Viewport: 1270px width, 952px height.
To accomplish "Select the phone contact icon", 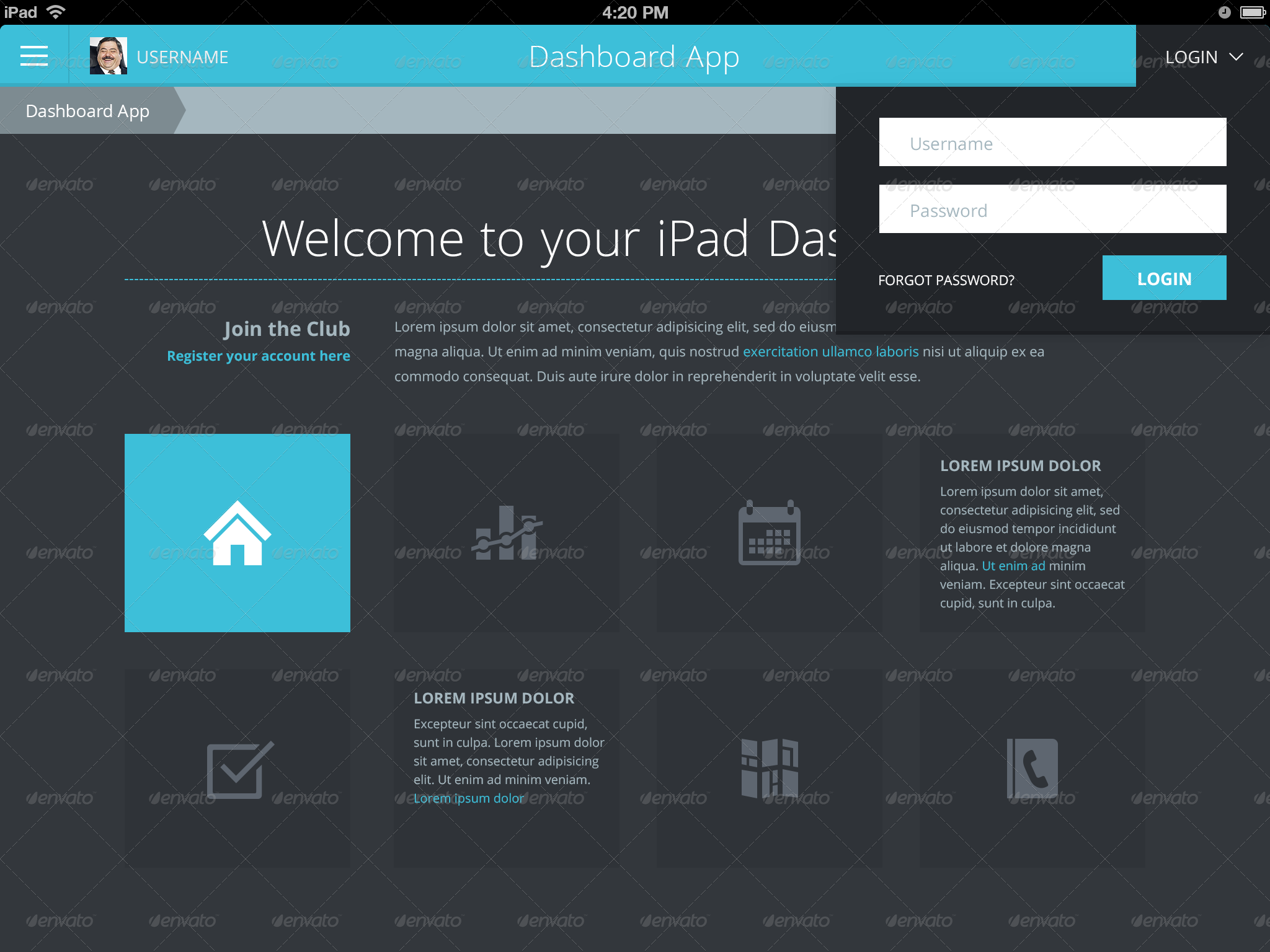I will (x=1032, y=769).
